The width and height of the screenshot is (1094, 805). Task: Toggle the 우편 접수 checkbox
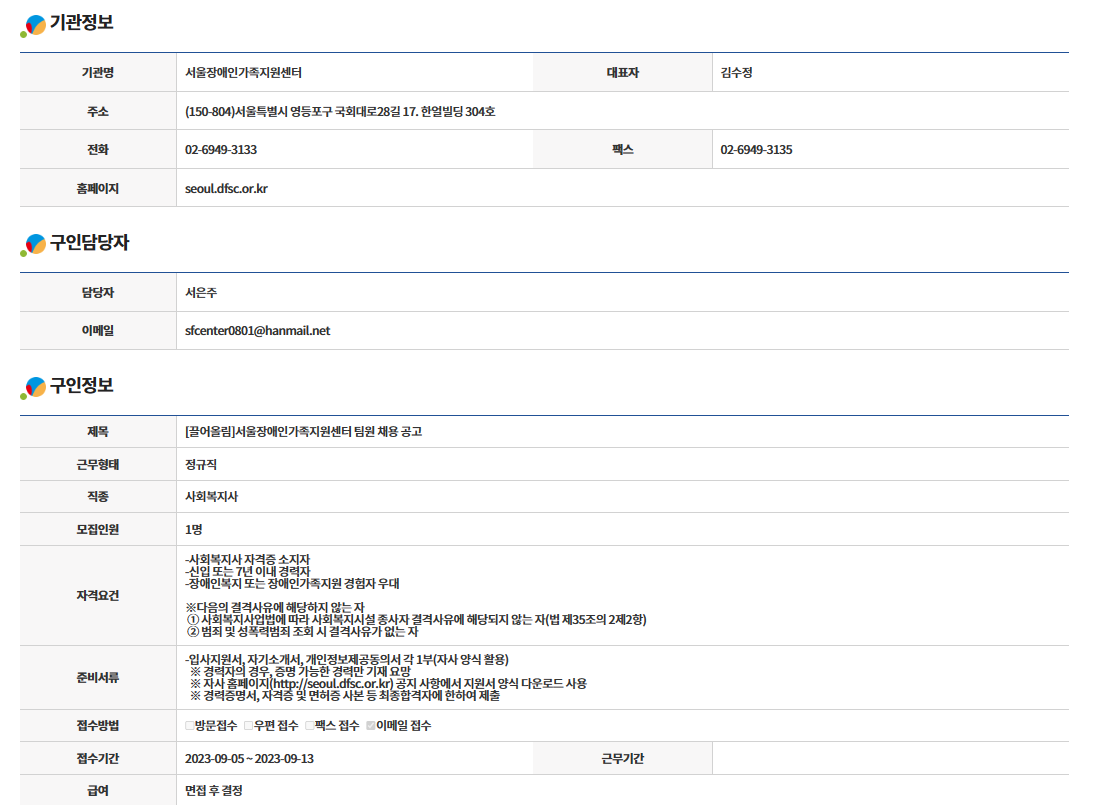pos(249,726)
